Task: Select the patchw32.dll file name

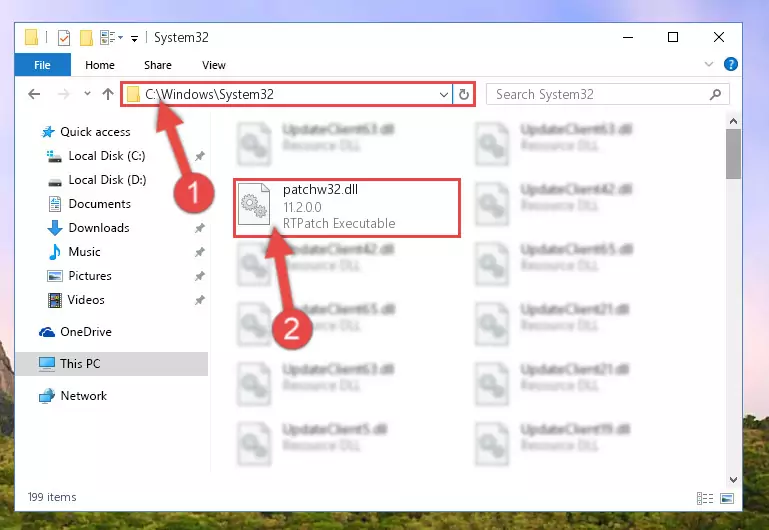Action: (x=320, y=189)
